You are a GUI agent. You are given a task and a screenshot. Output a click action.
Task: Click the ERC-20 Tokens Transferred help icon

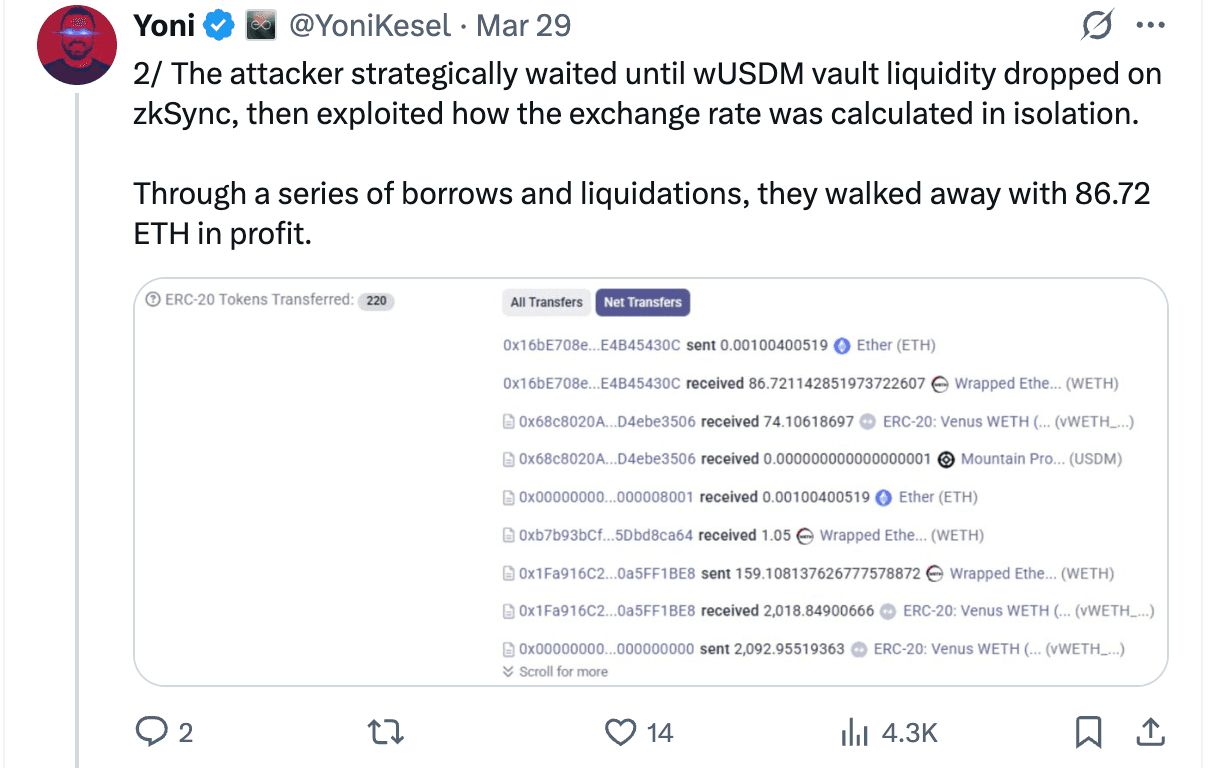(x=152, y=299)
